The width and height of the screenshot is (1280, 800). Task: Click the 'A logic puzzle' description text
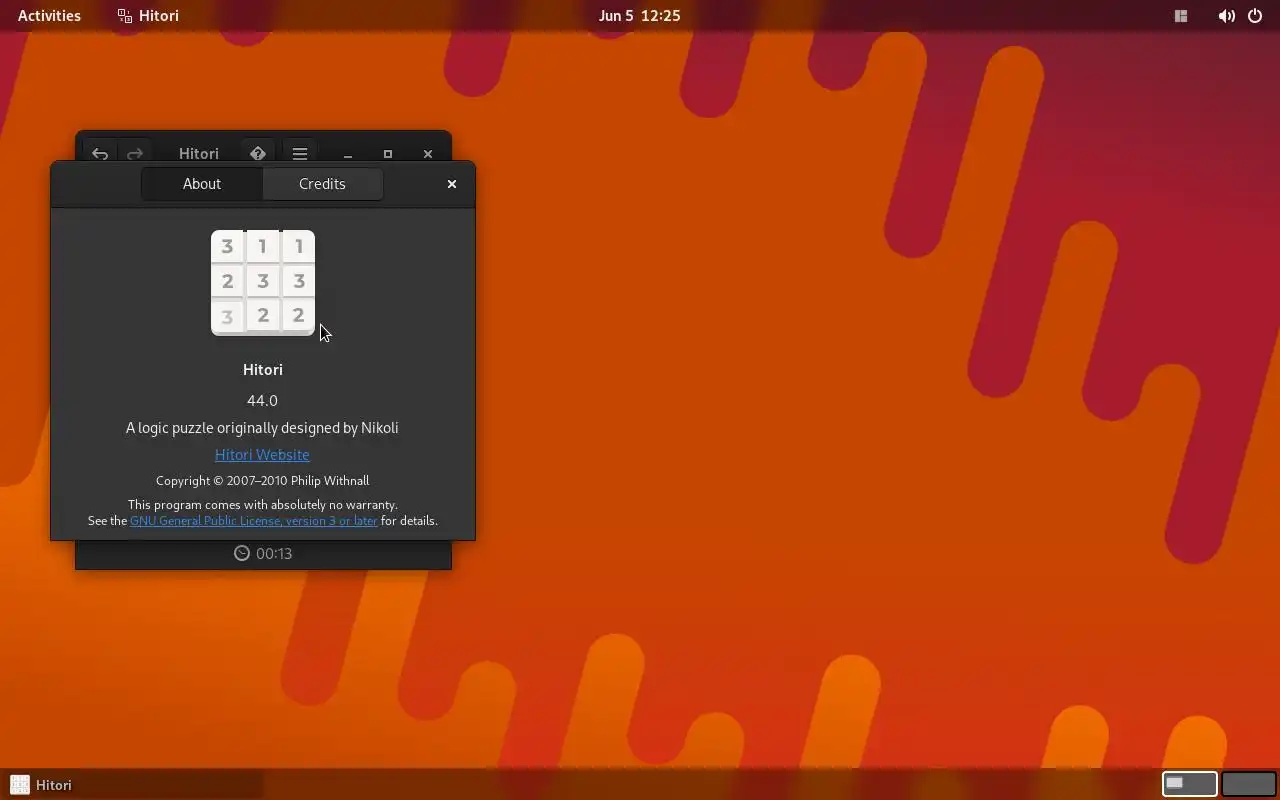click(262, 428)
